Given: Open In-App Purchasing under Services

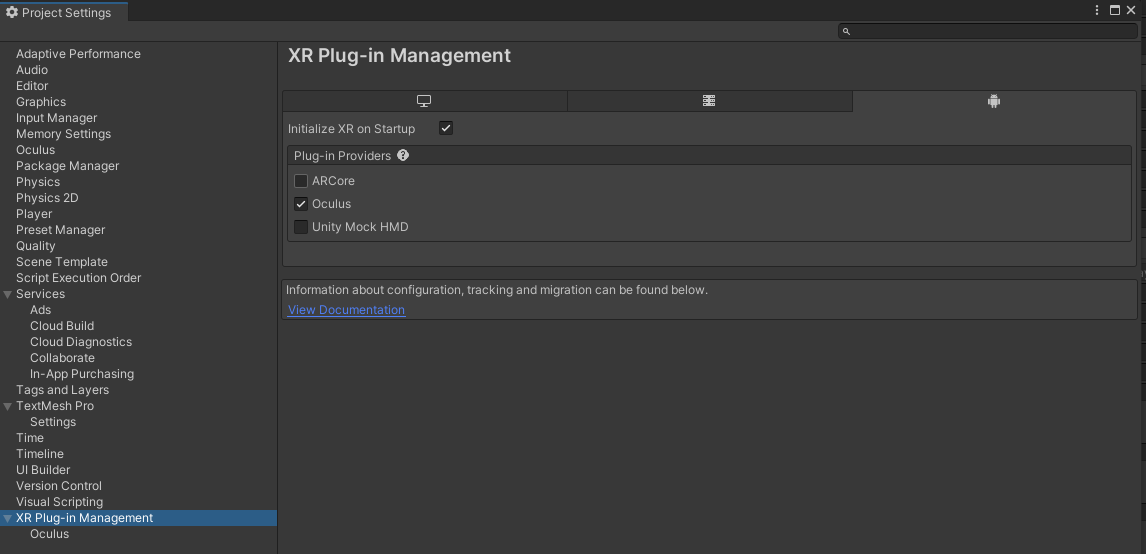Looking at the screenshot, I should tap(82, 374).
